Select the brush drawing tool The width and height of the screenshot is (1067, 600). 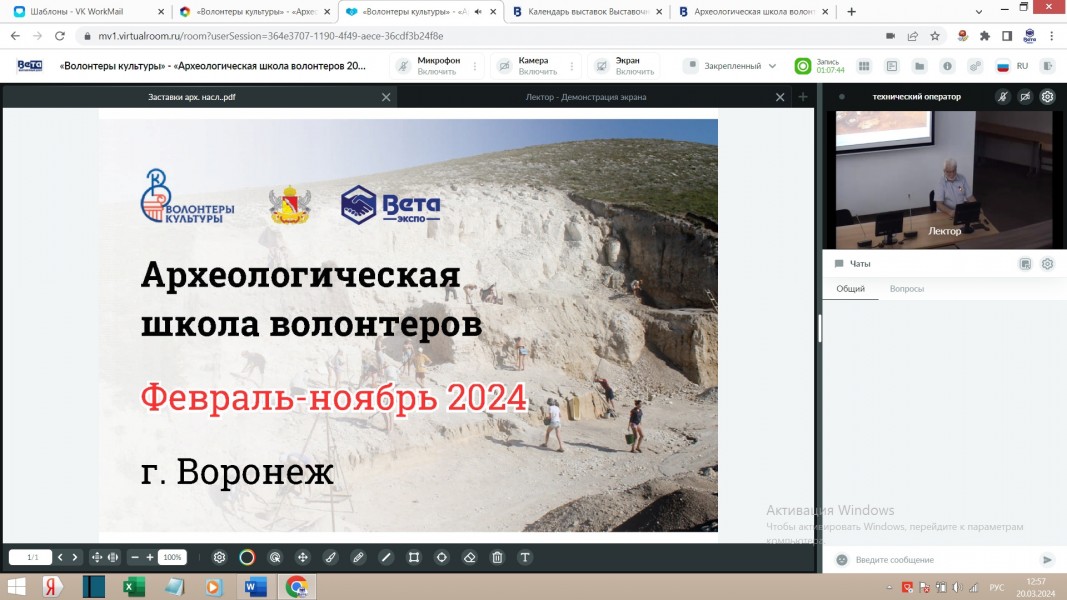point(330,557)
